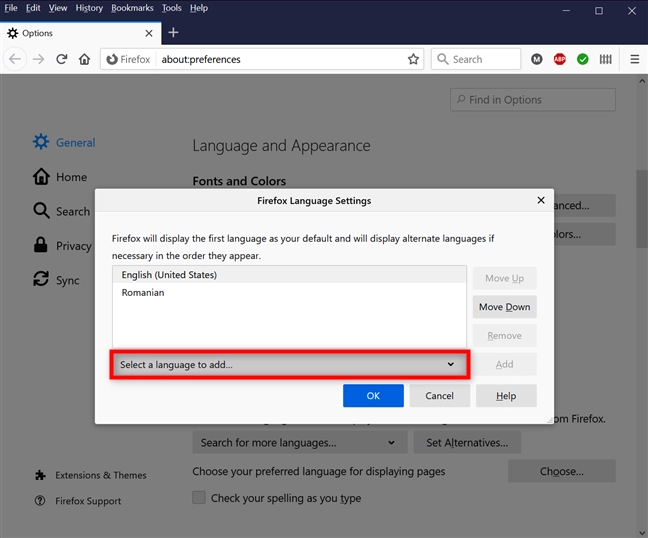Close the Firefox Language Settings dialog

tap(541, 200)
